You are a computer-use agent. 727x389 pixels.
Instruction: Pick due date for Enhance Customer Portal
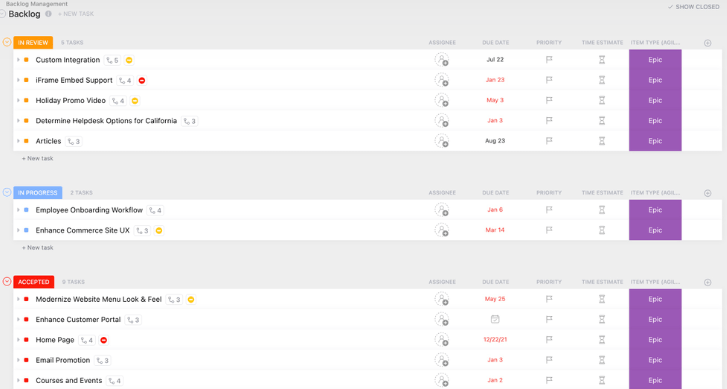495,319
